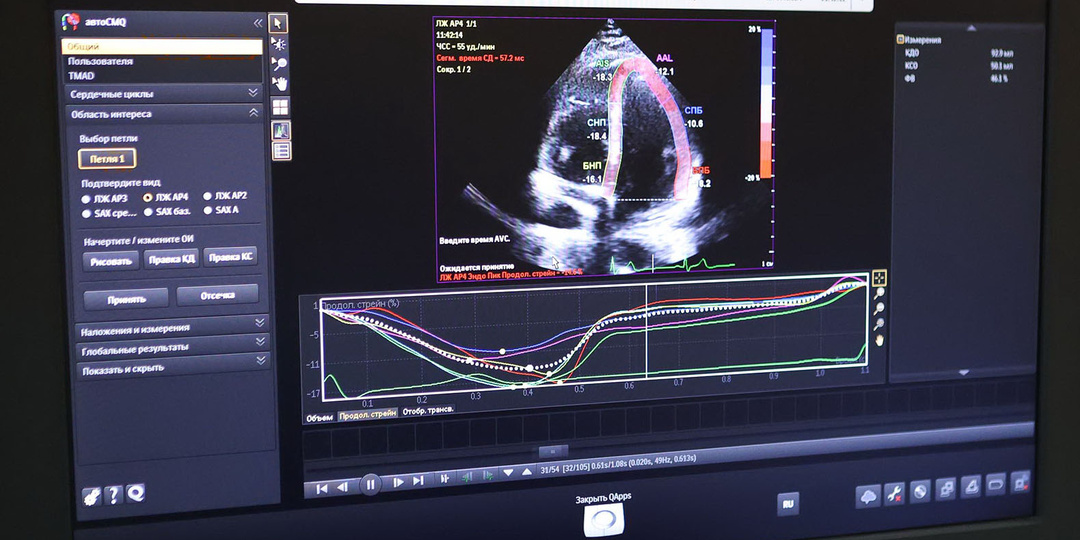The image size is (1080, 540).
Task: Step back one frame
Action: [342, 488]
